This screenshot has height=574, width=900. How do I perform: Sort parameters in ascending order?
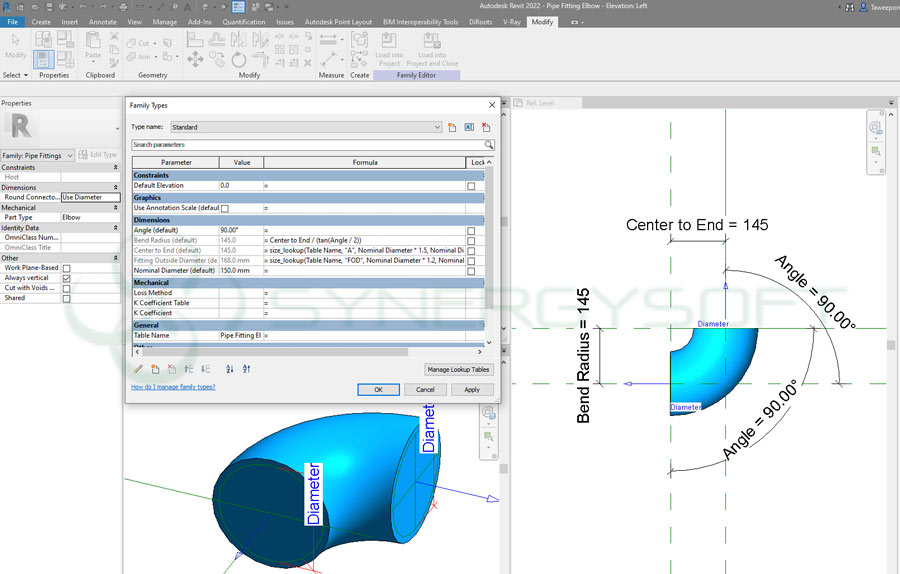pos(229,369)
